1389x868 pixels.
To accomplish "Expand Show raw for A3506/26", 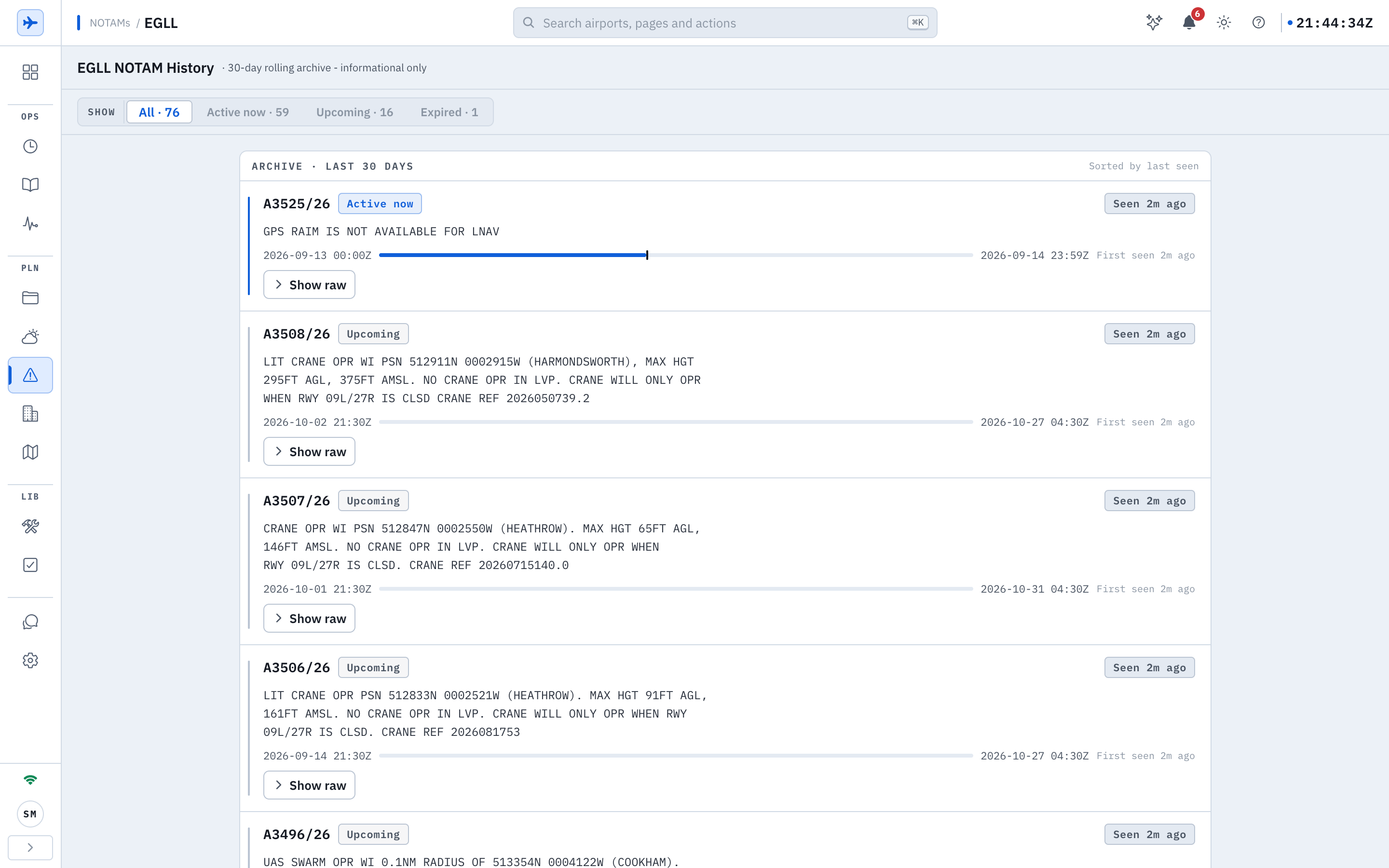I will coord(309,786).
